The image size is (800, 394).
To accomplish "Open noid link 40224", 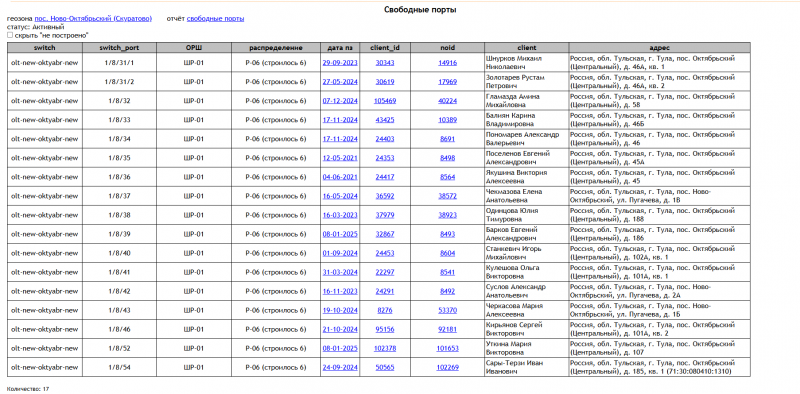I will tap(447, 101).
